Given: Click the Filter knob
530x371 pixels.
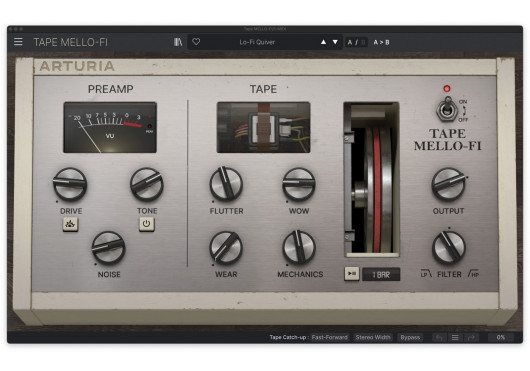Looking at the screenshot, I should (449, 248).
